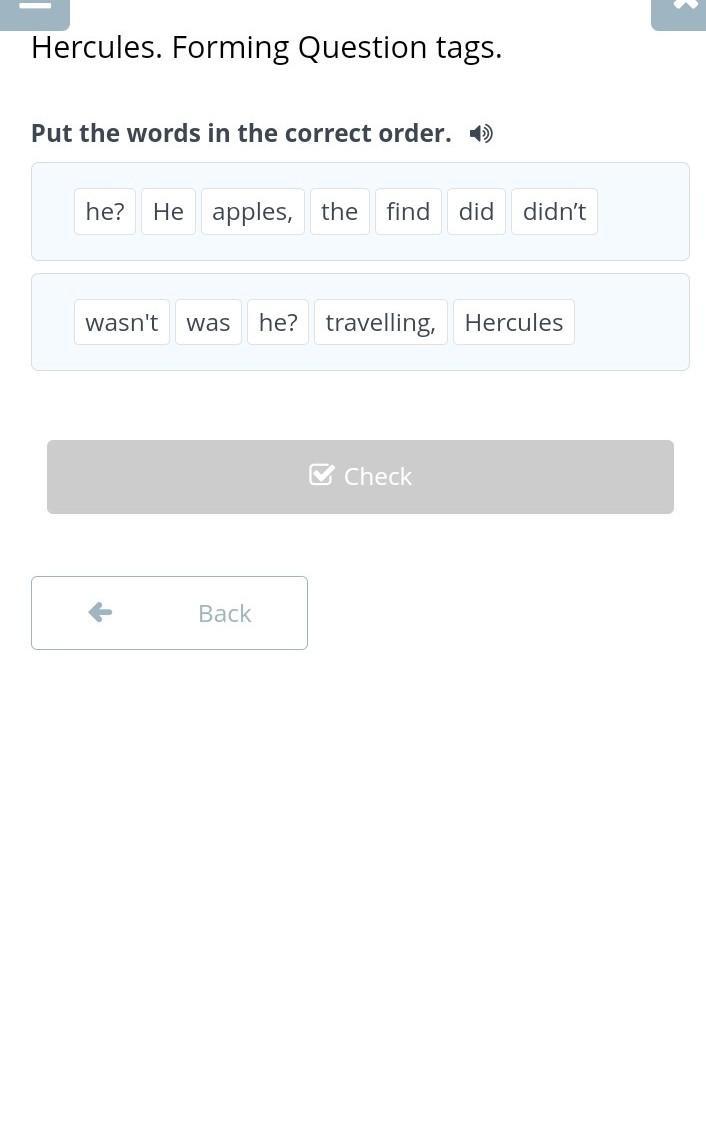Click the left arrow icon on Back
Screen dimensions: 706x1130
coord(100,612)
